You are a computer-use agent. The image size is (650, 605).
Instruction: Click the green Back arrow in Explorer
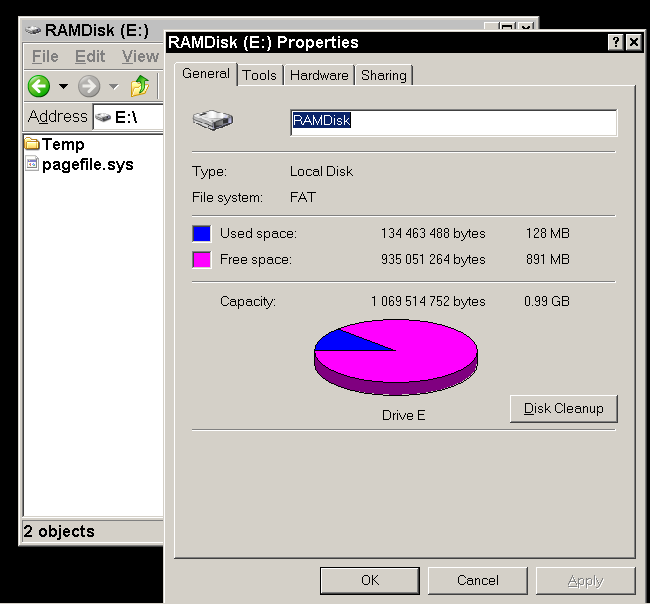click(39, 86)
